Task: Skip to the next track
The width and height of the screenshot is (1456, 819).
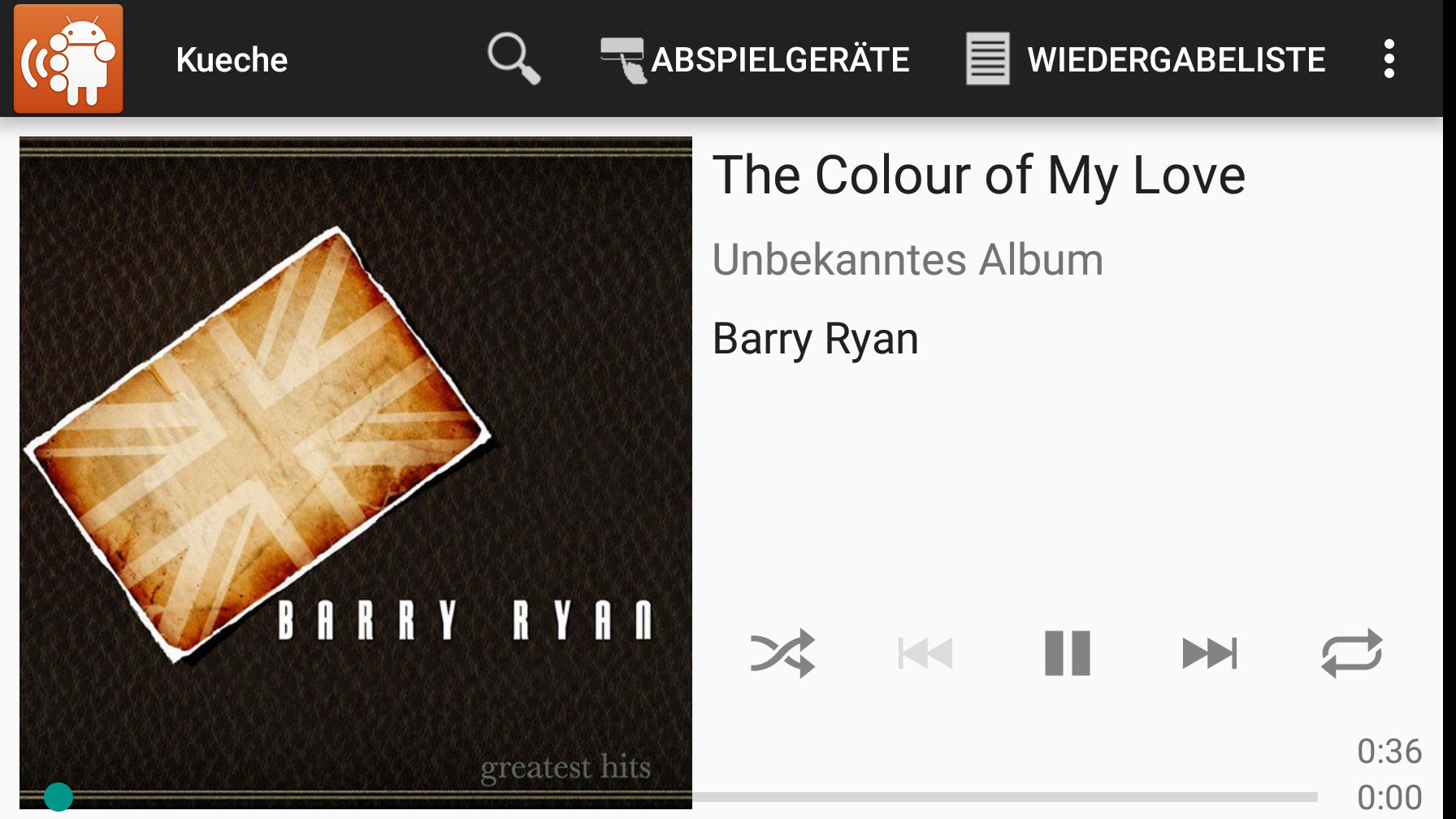Action: pyautogui.click(x=1210, y=653)
